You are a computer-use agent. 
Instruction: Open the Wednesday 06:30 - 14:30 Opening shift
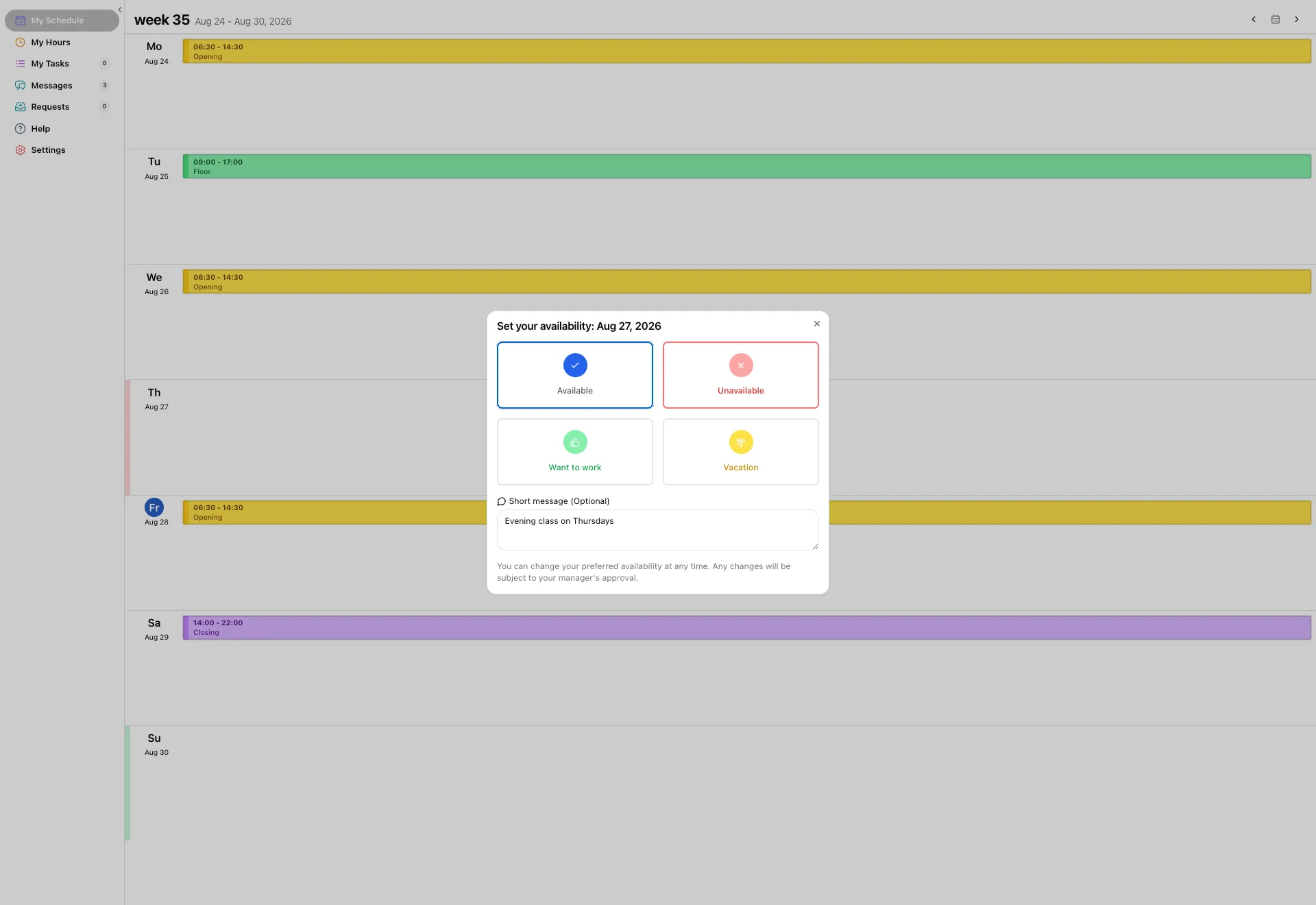point(746,282)
